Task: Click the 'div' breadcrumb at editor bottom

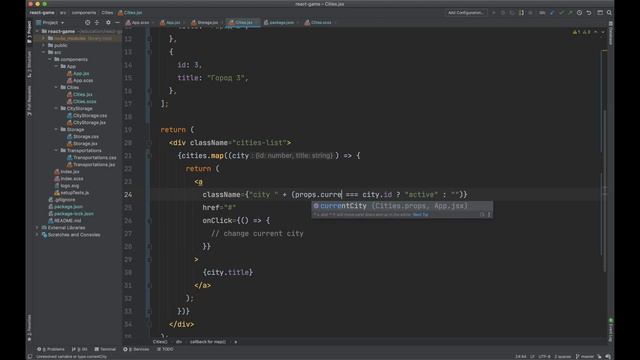Action: point(179,342)
